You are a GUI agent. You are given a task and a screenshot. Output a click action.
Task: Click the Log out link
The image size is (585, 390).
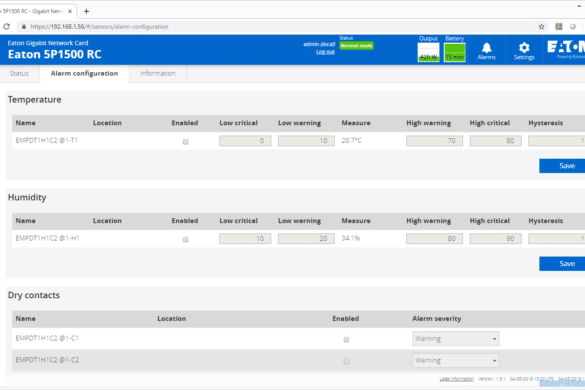tap(325, 52)
